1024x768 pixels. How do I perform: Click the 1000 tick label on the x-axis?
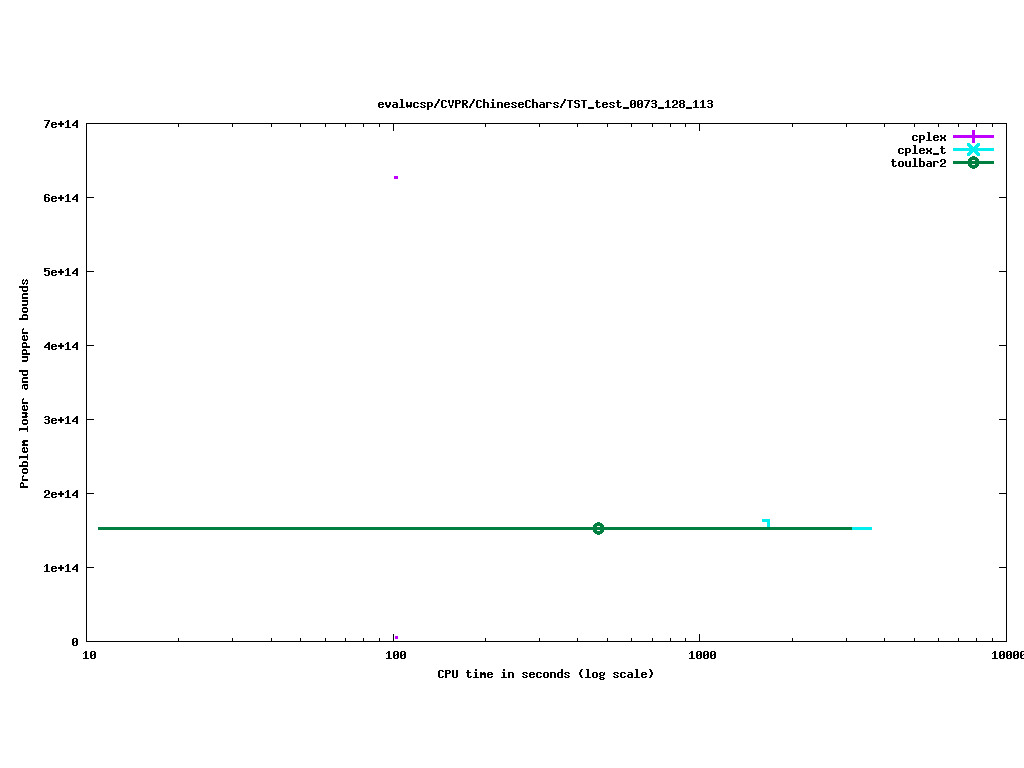(702, 656)
